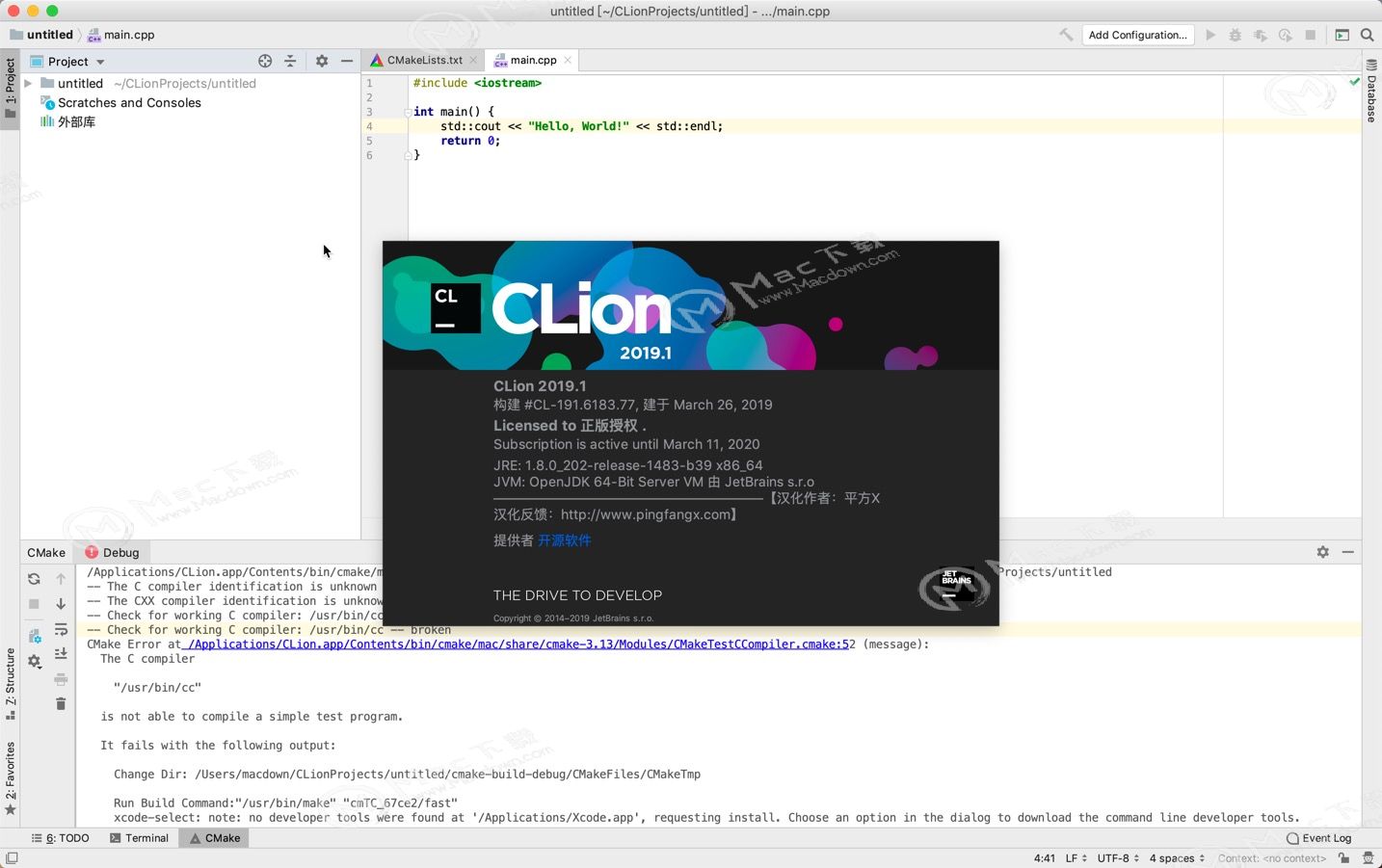Toggle the 1: Project side tool tab
Image resolution: width=1382 pixels, height=868 pixels.
point(10,88)
